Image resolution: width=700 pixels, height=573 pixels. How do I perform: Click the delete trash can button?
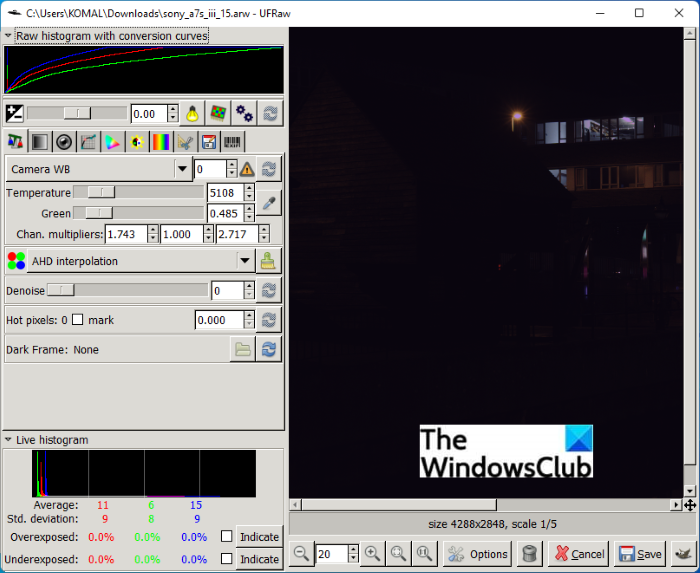(529, 554)
